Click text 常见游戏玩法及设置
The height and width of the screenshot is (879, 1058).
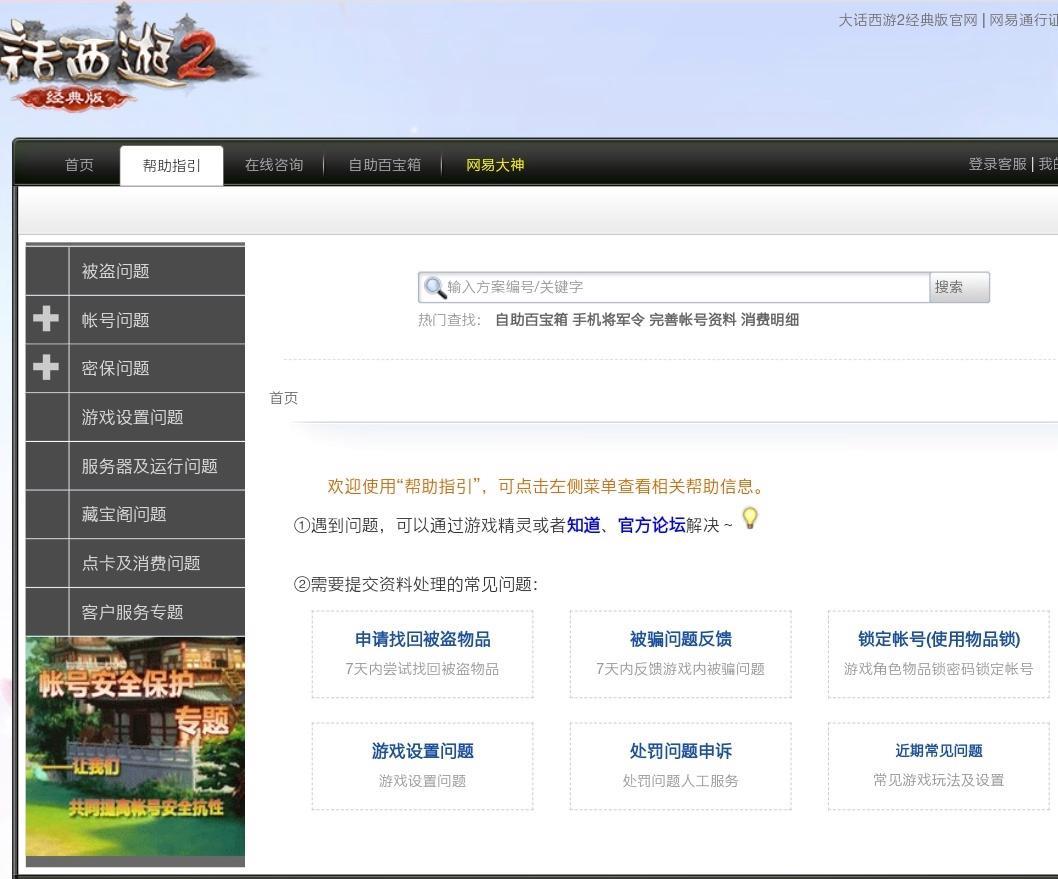pyautogui.click(x=939, y=781)
